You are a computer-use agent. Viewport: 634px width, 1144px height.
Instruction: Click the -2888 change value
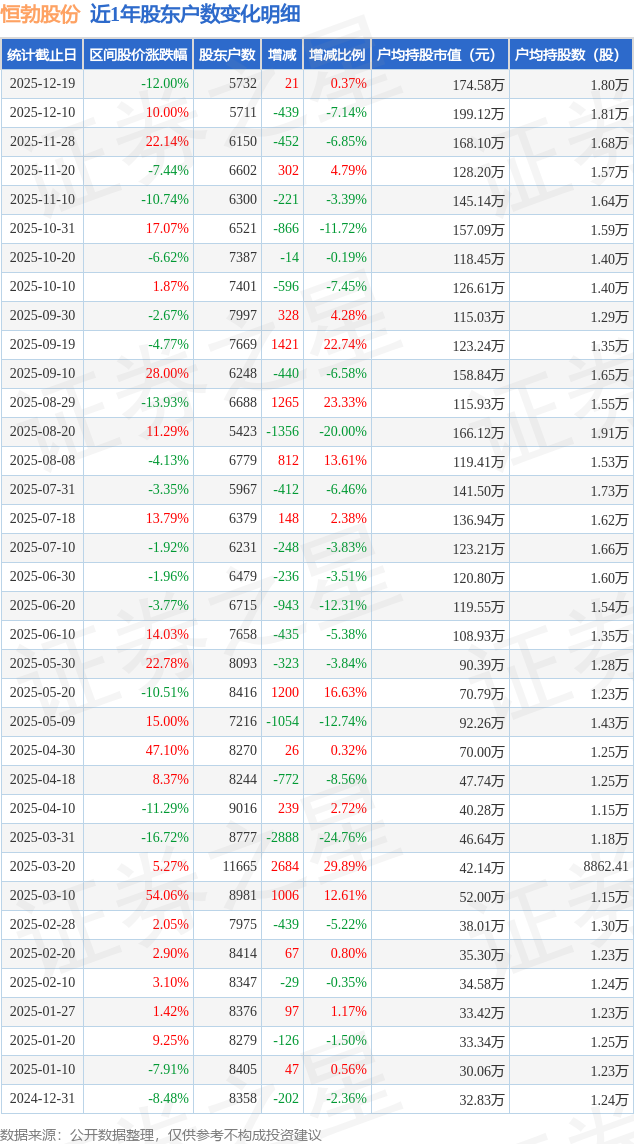[285, 838]
